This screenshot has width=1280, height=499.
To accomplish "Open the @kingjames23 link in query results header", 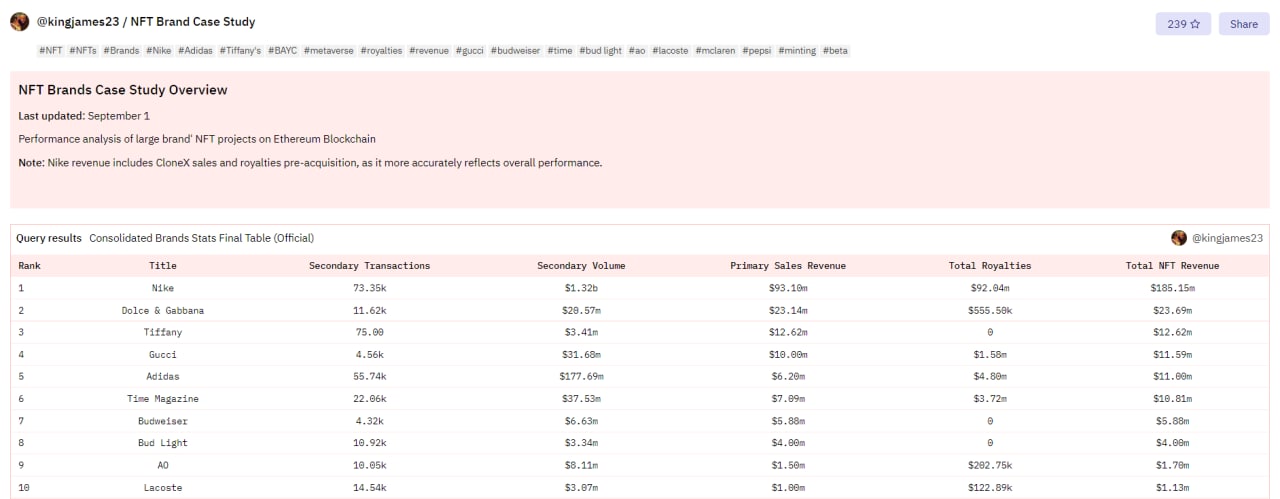I will pos(1227,238).
